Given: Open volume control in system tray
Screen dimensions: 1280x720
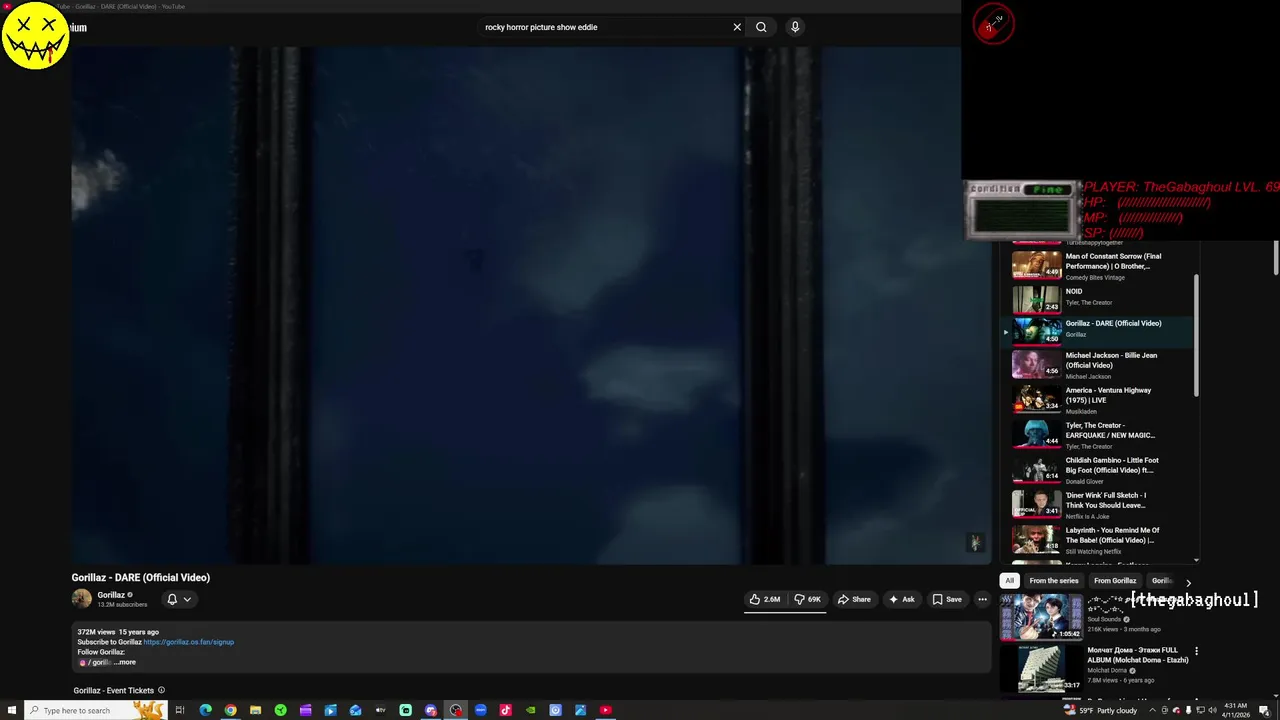Looking at the screenshot, I should pos(1212,710).
